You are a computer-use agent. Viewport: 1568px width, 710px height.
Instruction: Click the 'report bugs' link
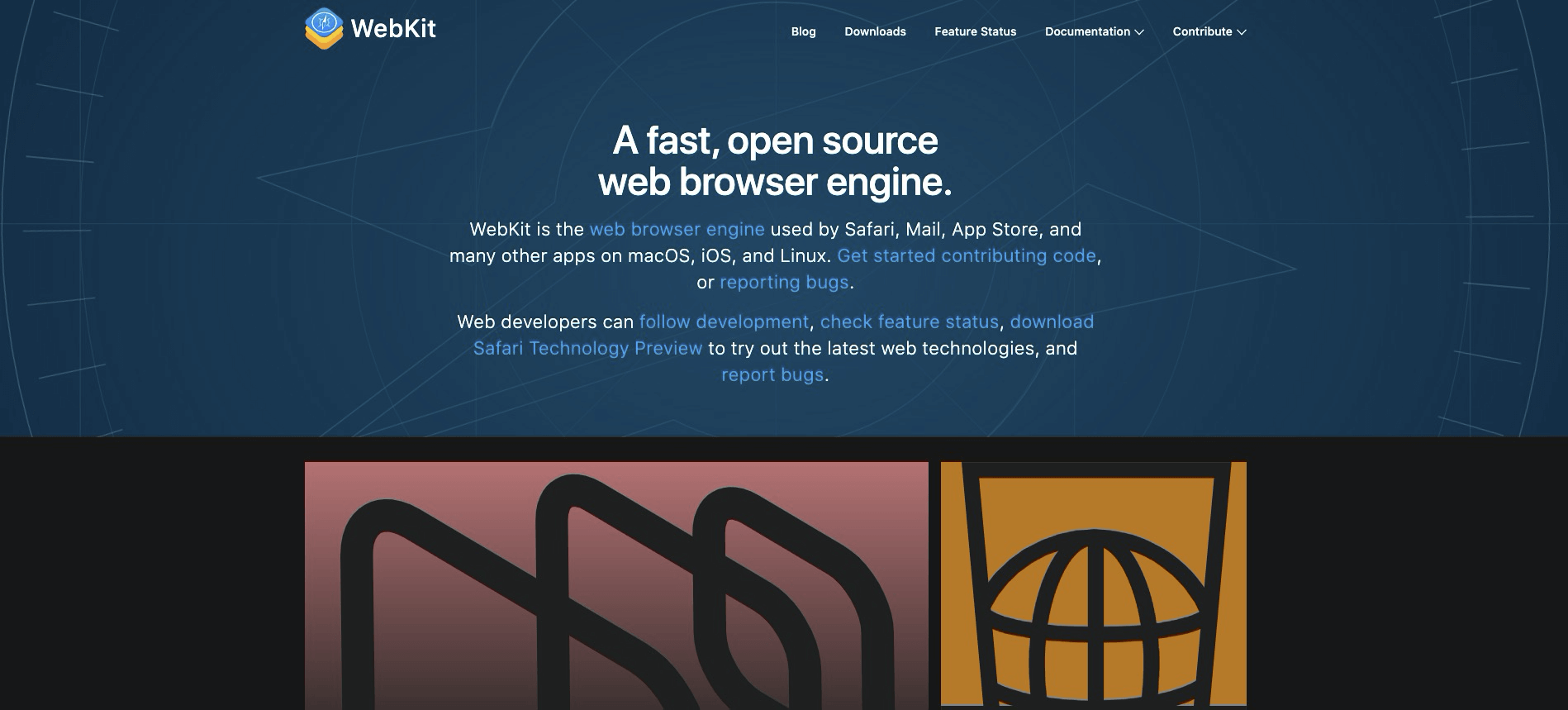(x=772, y=374)
